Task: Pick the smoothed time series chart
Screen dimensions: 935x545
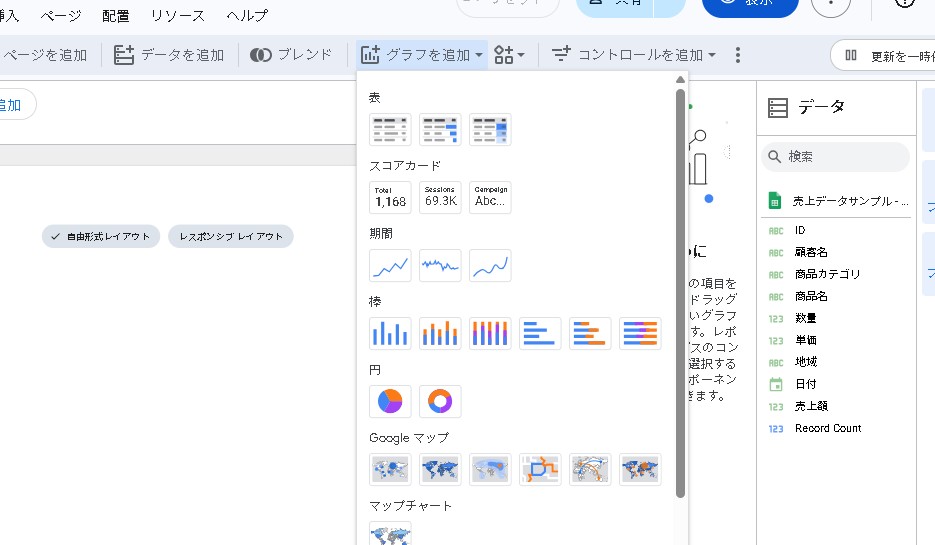Action: [490, 265]
